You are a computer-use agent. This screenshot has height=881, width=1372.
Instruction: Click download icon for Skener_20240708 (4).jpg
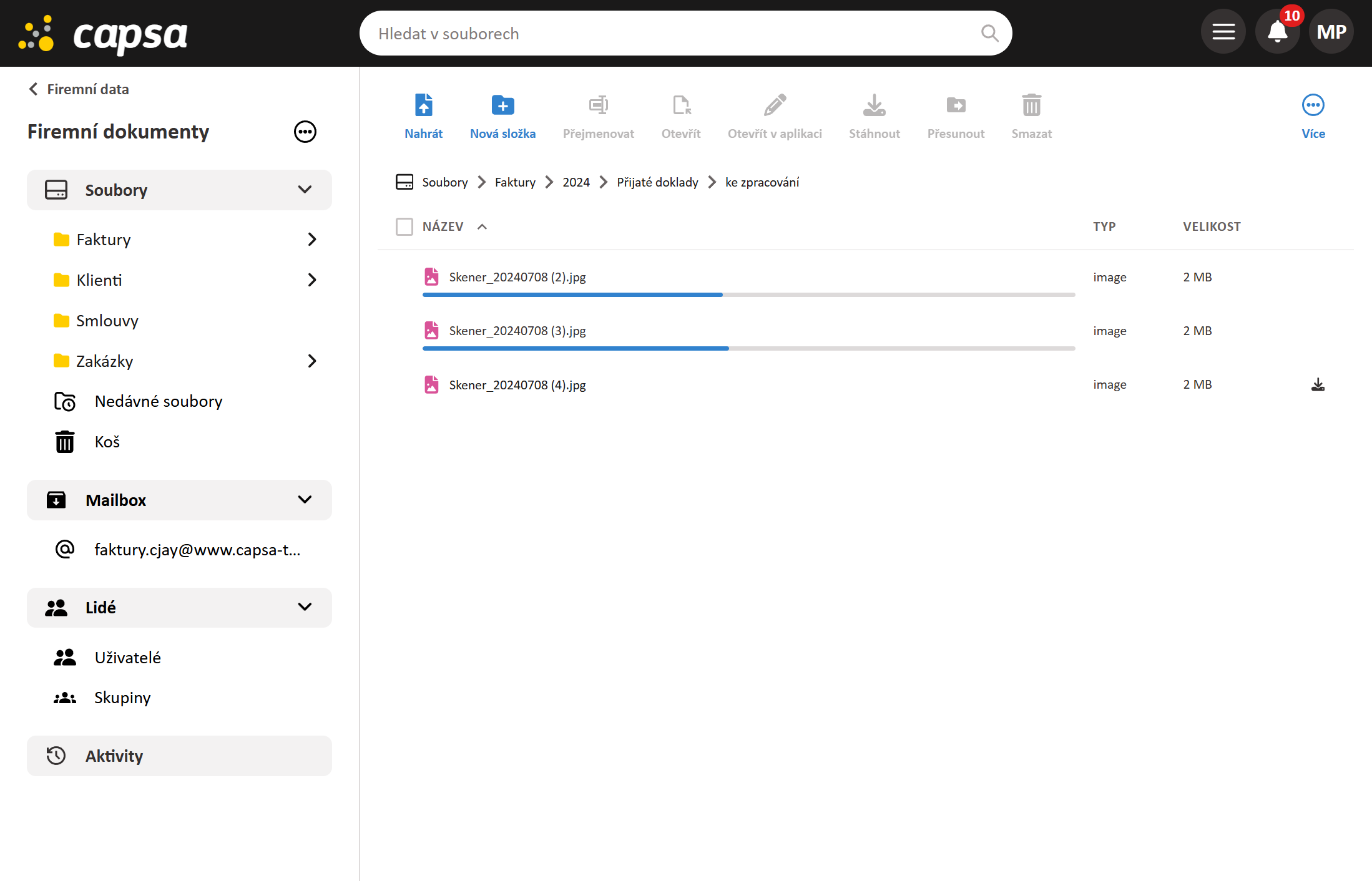pos(1318,385)
